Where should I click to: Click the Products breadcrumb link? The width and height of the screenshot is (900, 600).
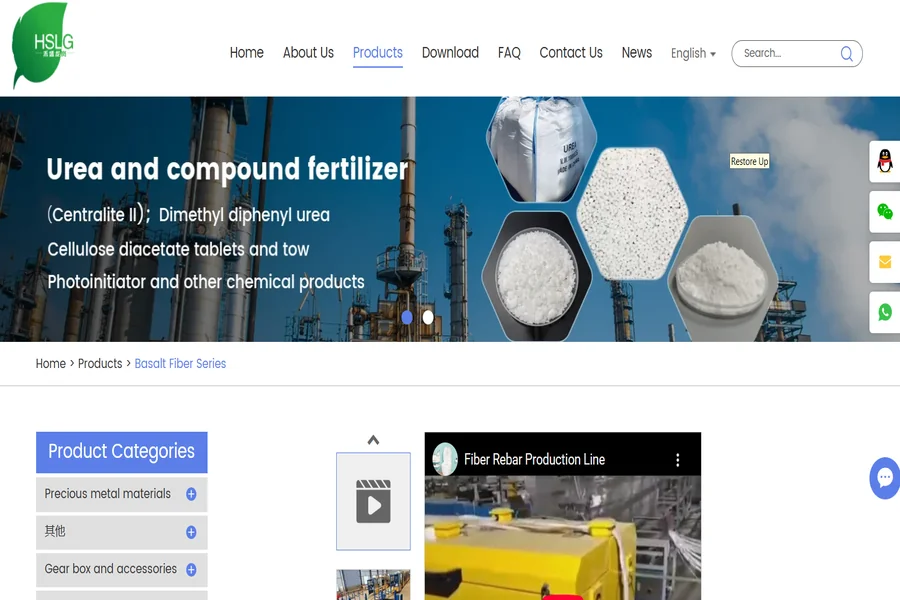click(x=100, y=364)
